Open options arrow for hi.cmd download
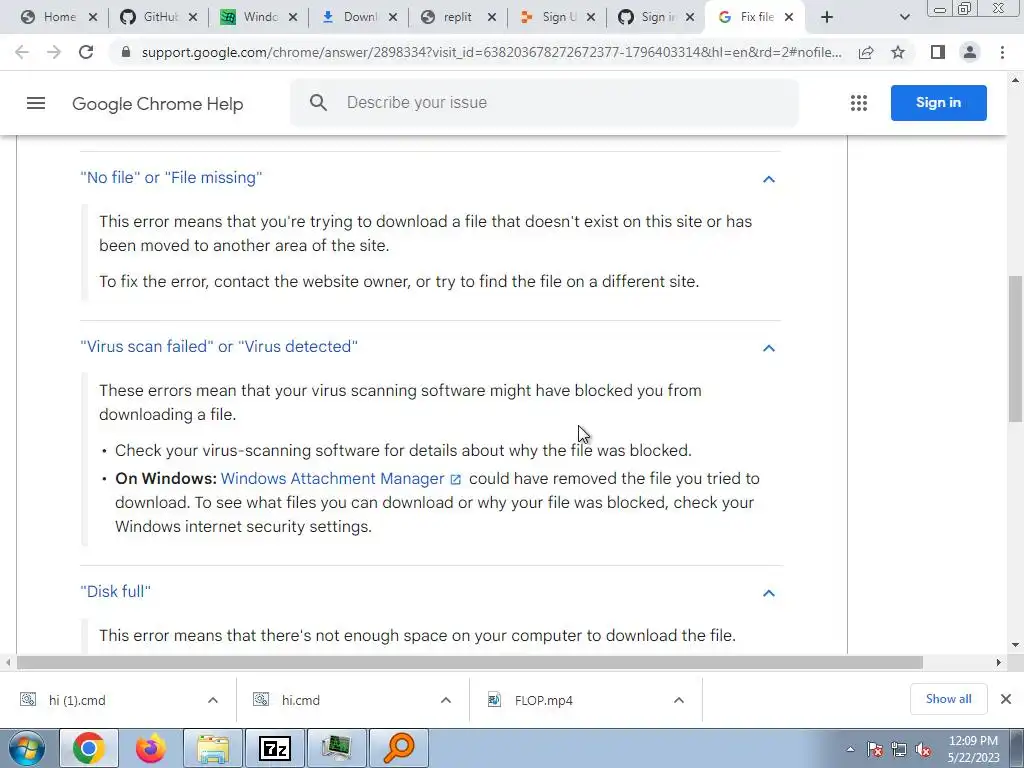 coord(445,700)
